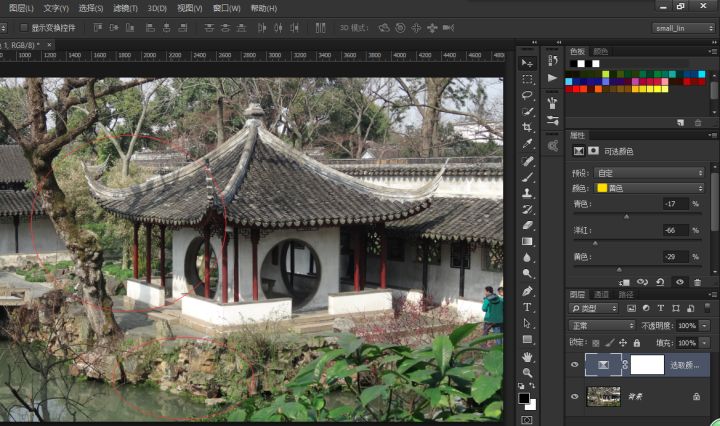Screen dimensions: 720x426
Task: Open the 颜色 colors dropdown showing 黄色
Action: point(649,188)
